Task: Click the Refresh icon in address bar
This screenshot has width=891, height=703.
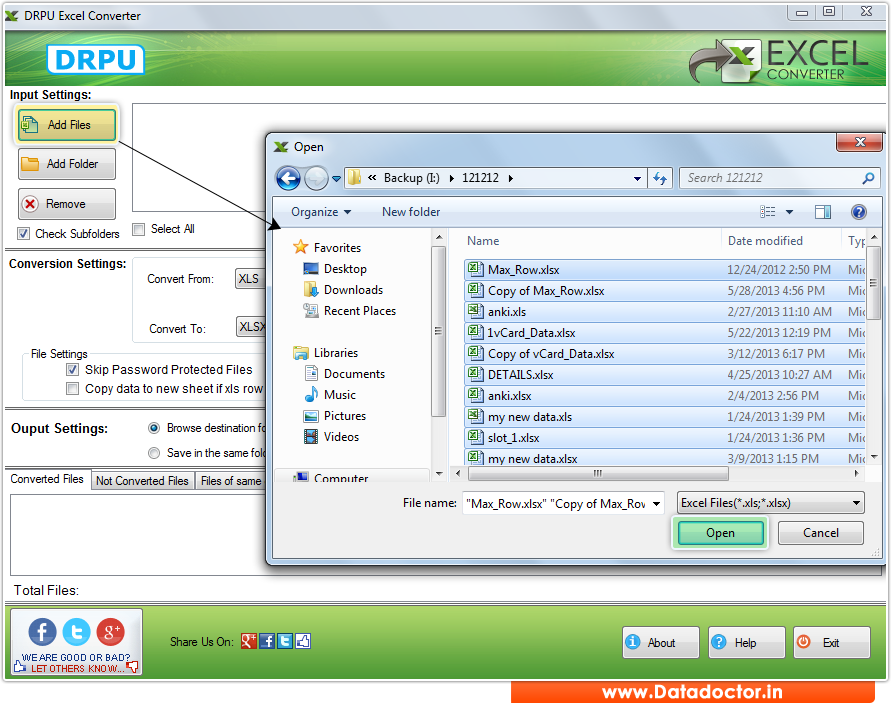Action: click(x=660, y=178)
